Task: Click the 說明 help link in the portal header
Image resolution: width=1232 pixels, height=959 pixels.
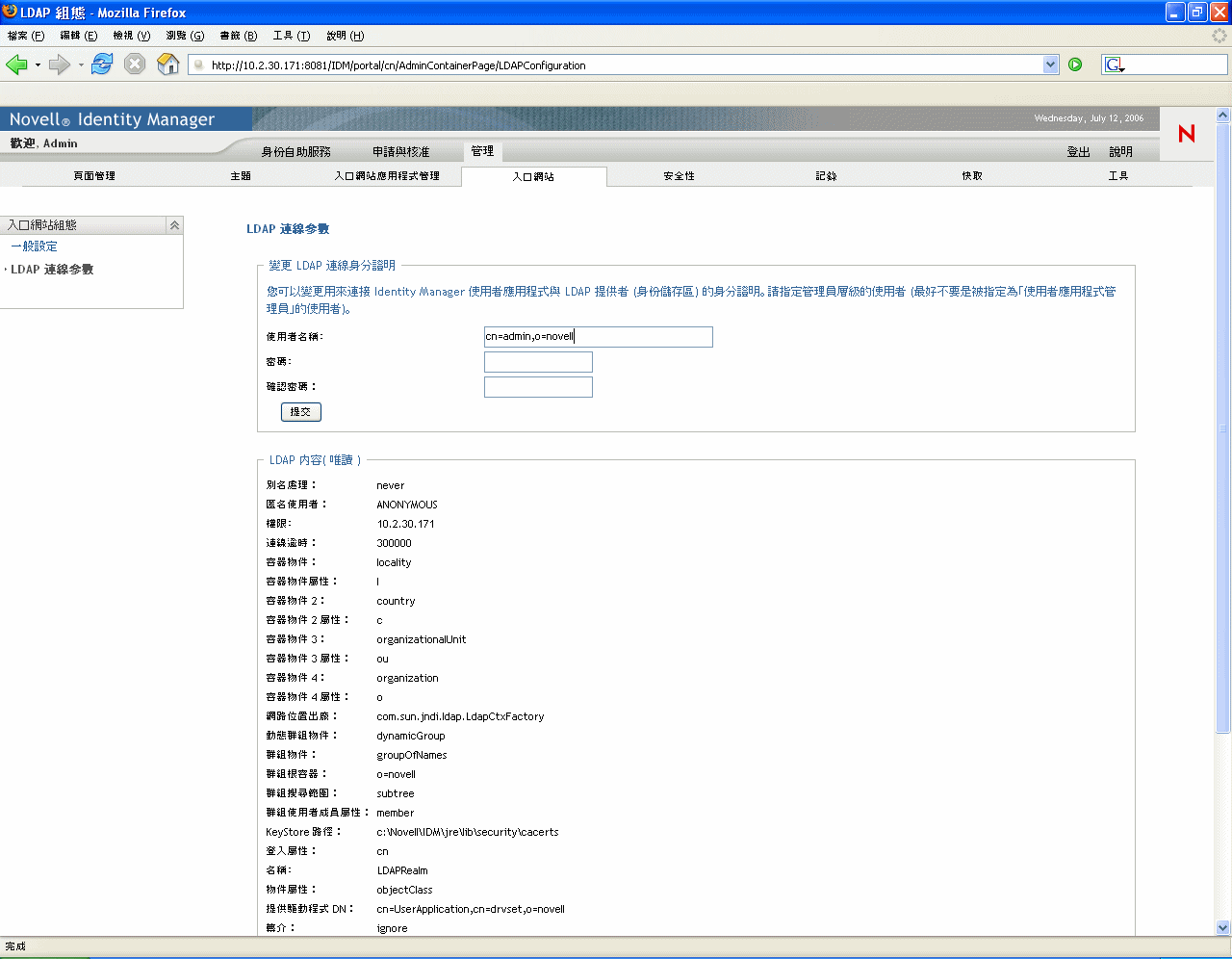Action: pos(1120,152)
